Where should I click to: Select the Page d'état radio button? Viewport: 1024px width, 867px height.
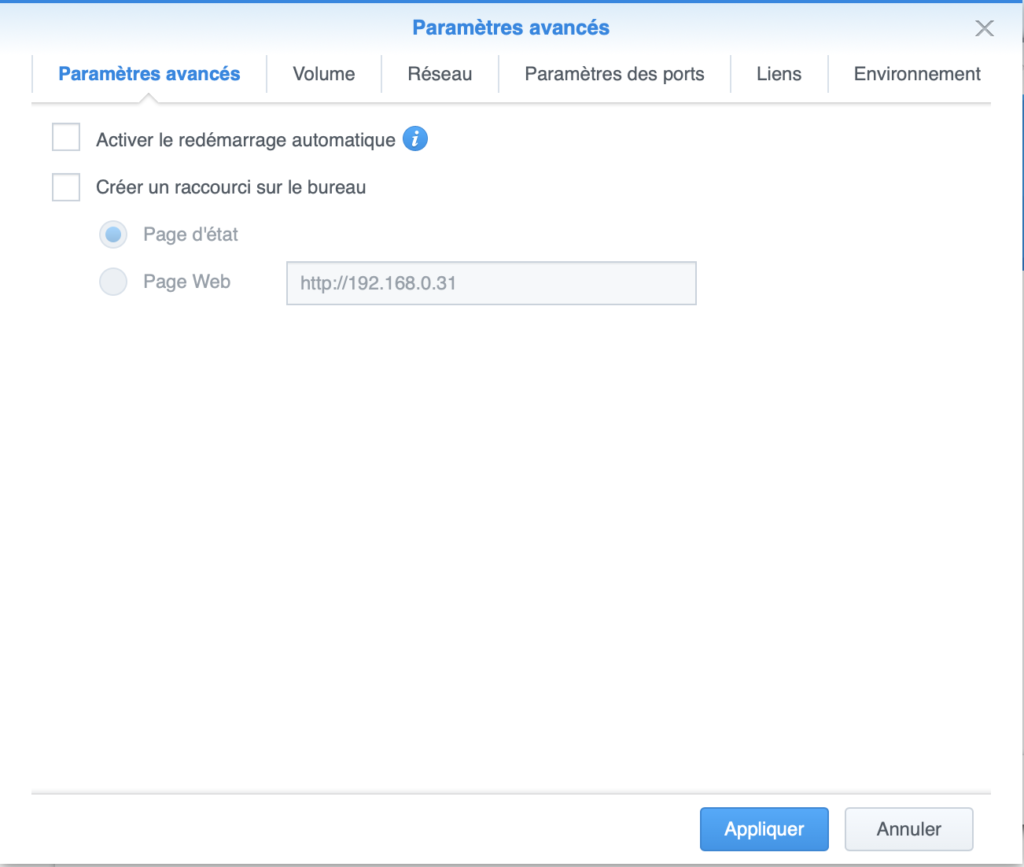113,234
